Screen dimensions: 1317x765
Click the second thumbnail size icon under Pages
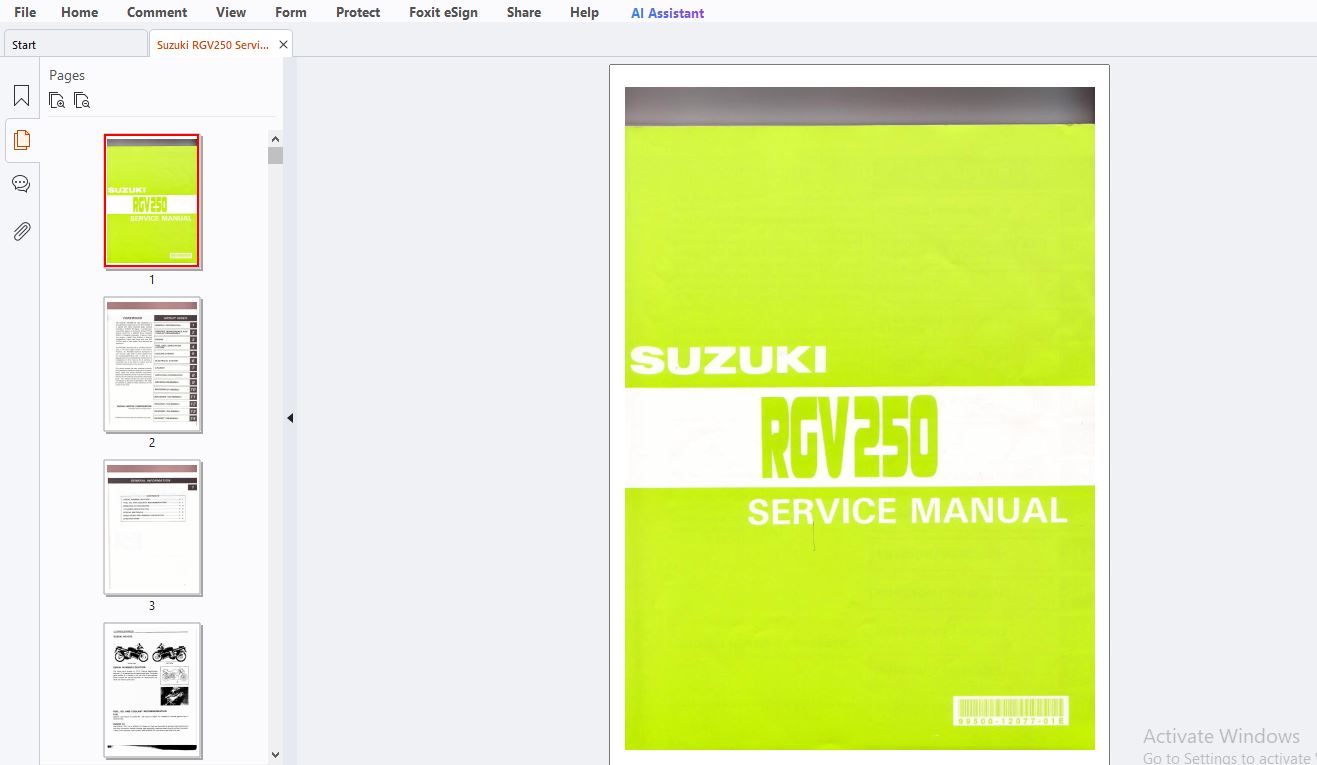click(x=82, y=100)
